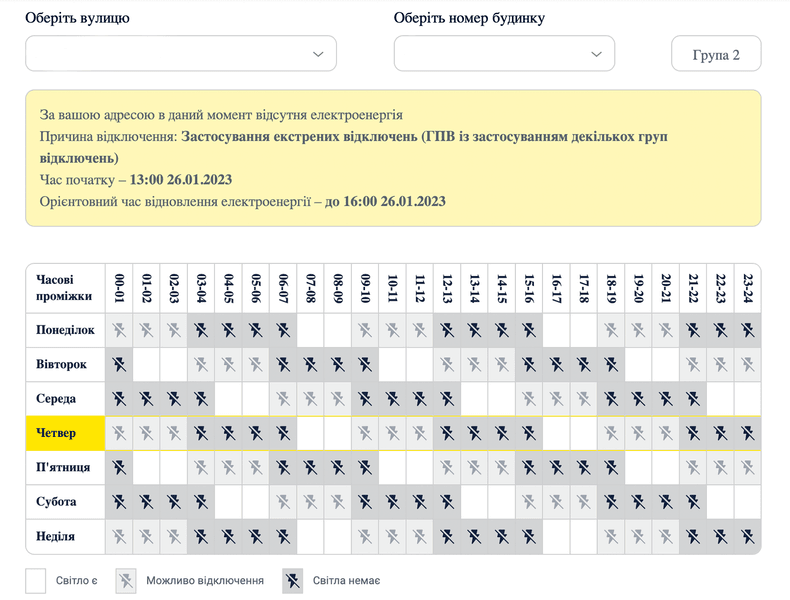Click the no-power icon for Вівторок 00-01
Image resolution: width=790 pixels, height=600 pixels.
[120, 364]
